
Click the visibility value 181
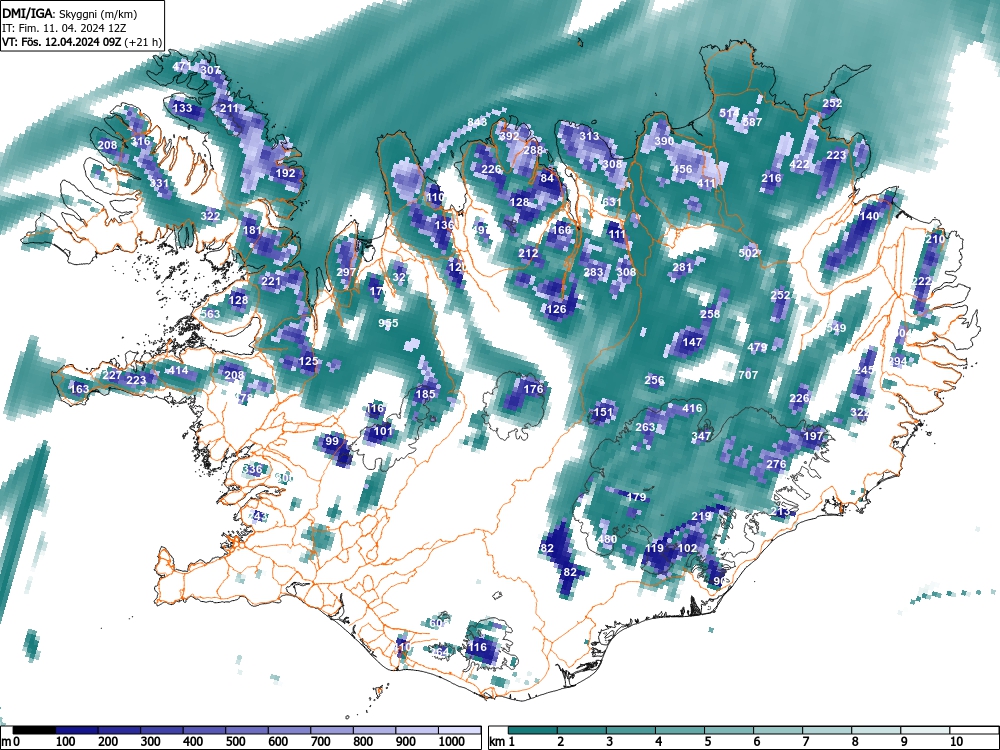click(252, 230)
